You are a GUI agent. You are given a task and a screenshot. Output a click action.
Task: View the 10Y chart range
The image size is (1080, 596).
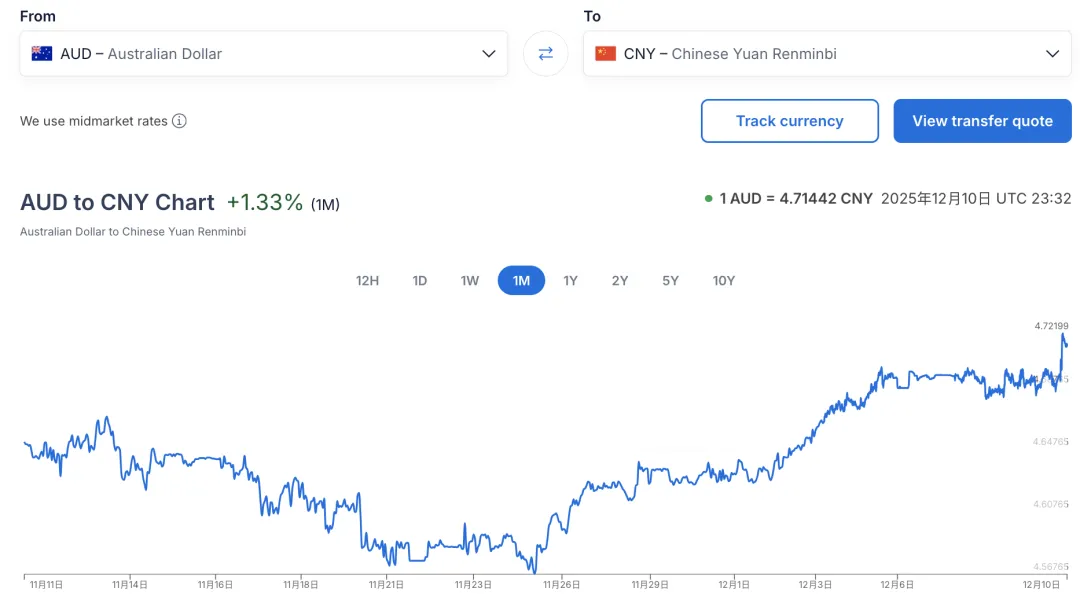click(x=723, y=281)
